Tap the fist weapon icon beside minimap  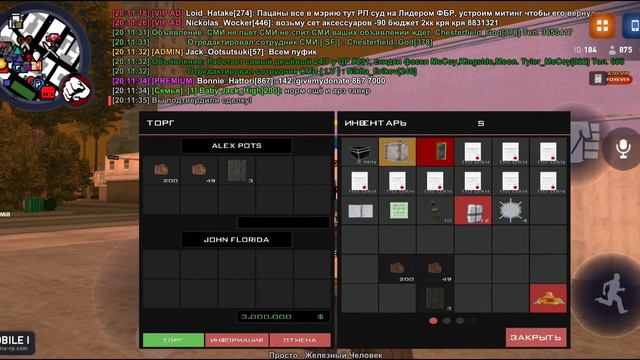[x=76, y=91]
